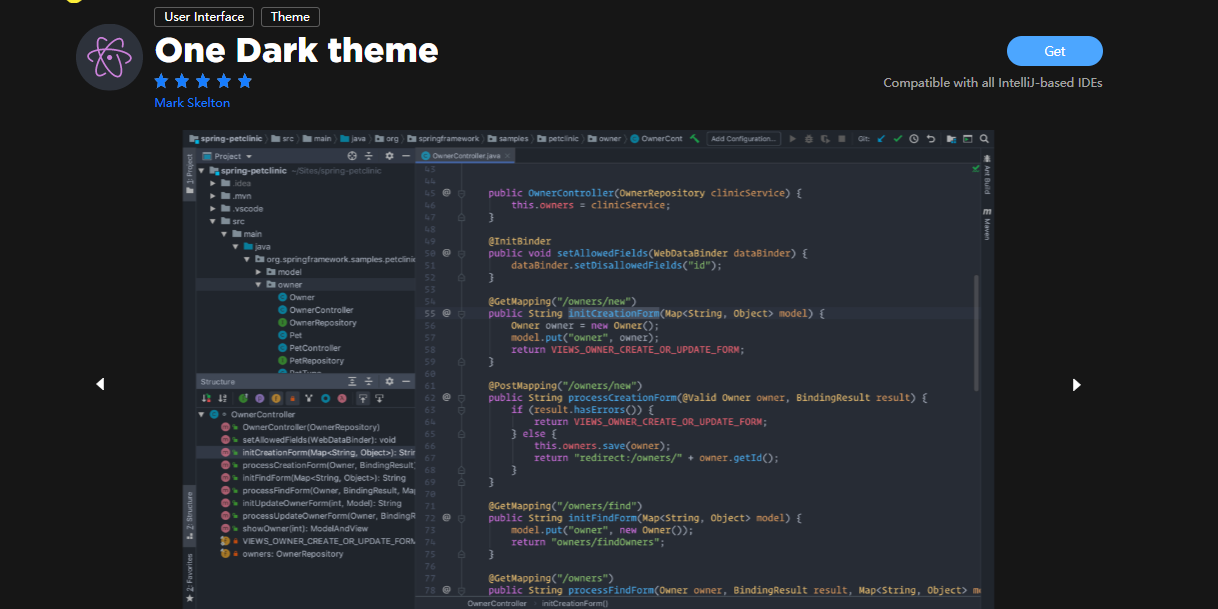The height and width of the screenshot is (609, 1218).
Task: Collapse the main folder in tree
Action: (x=225, y=234)
